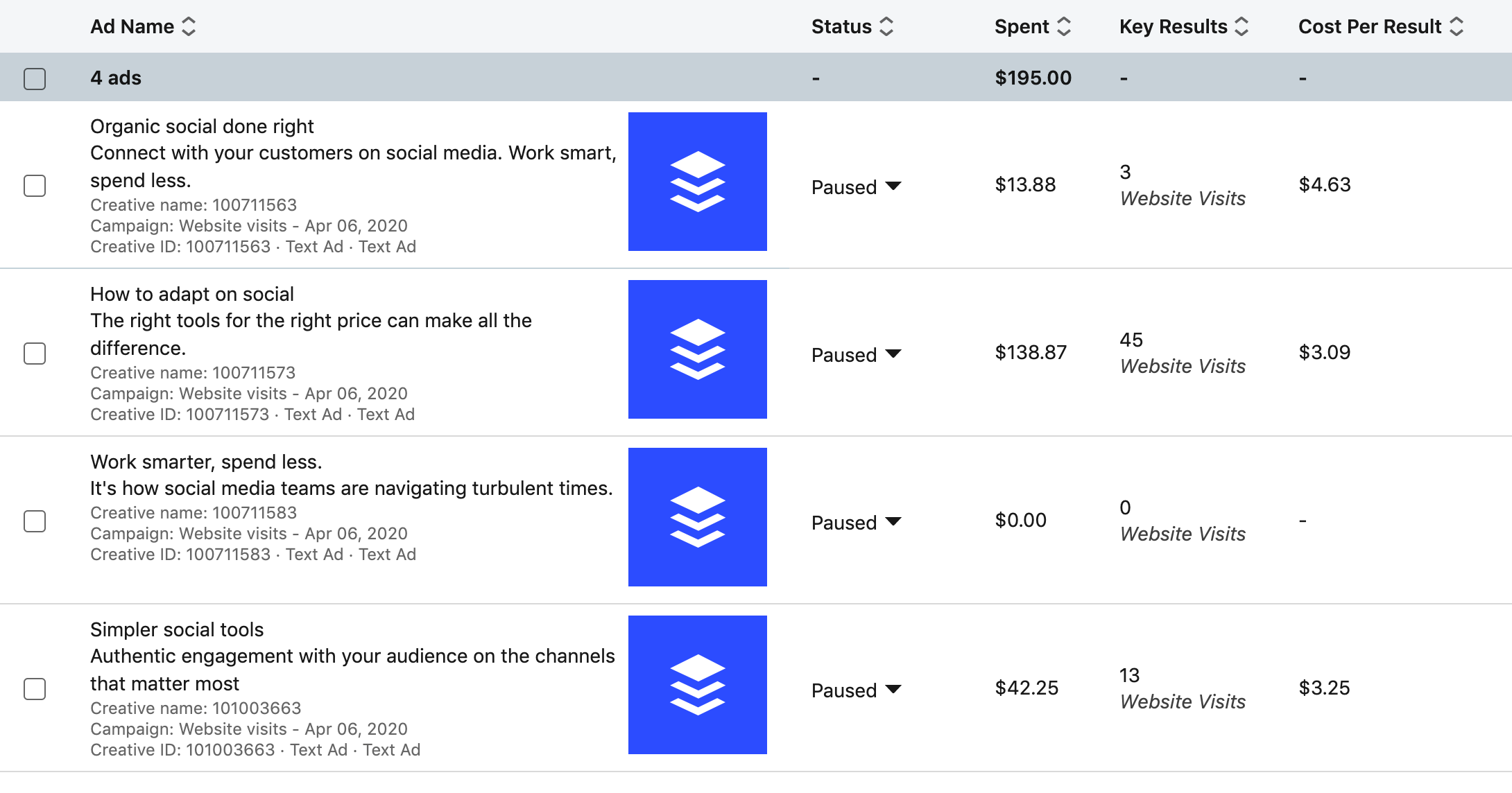Click 'Simpler social tools' ad title
This screenshot has height=793, width=1512.
pos(177,629)
